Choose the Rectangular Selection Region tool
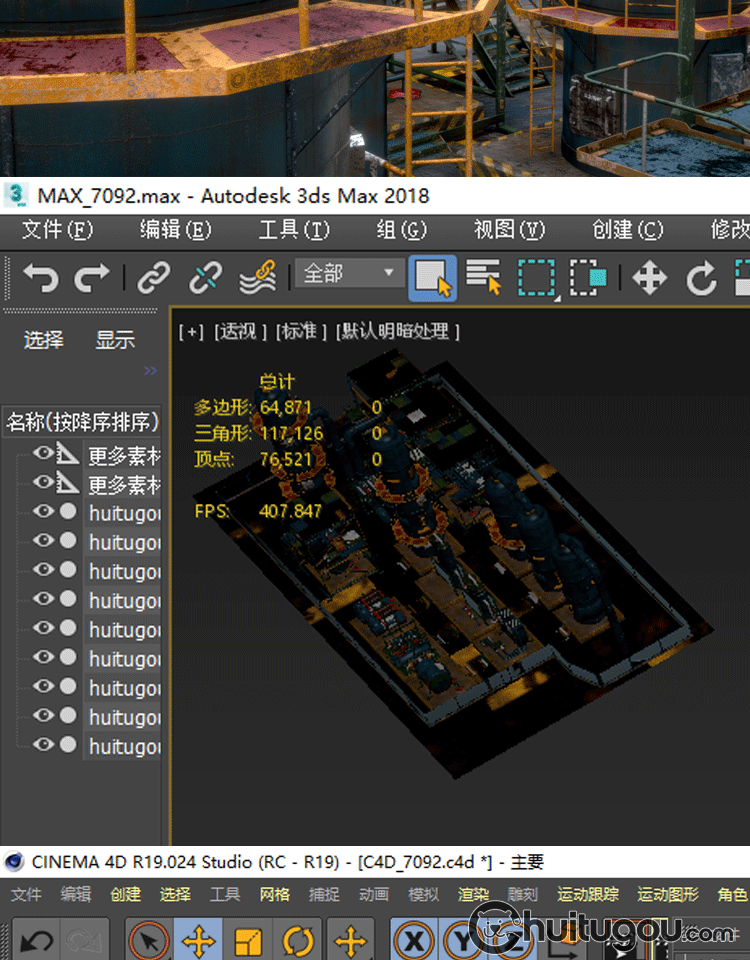The height and width of the screenshot is (960, 750). (x=536, y=278)
